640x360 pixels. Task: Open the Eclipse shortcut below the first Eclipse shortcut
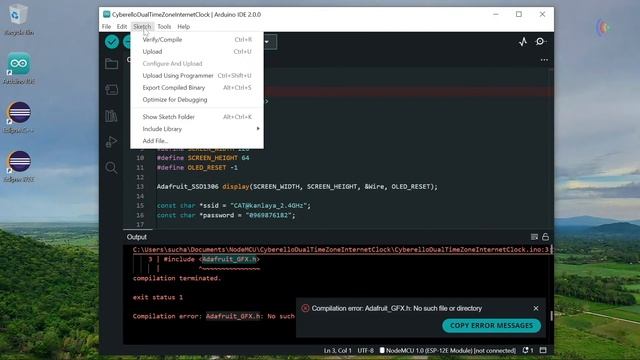[x=19, y=167]
